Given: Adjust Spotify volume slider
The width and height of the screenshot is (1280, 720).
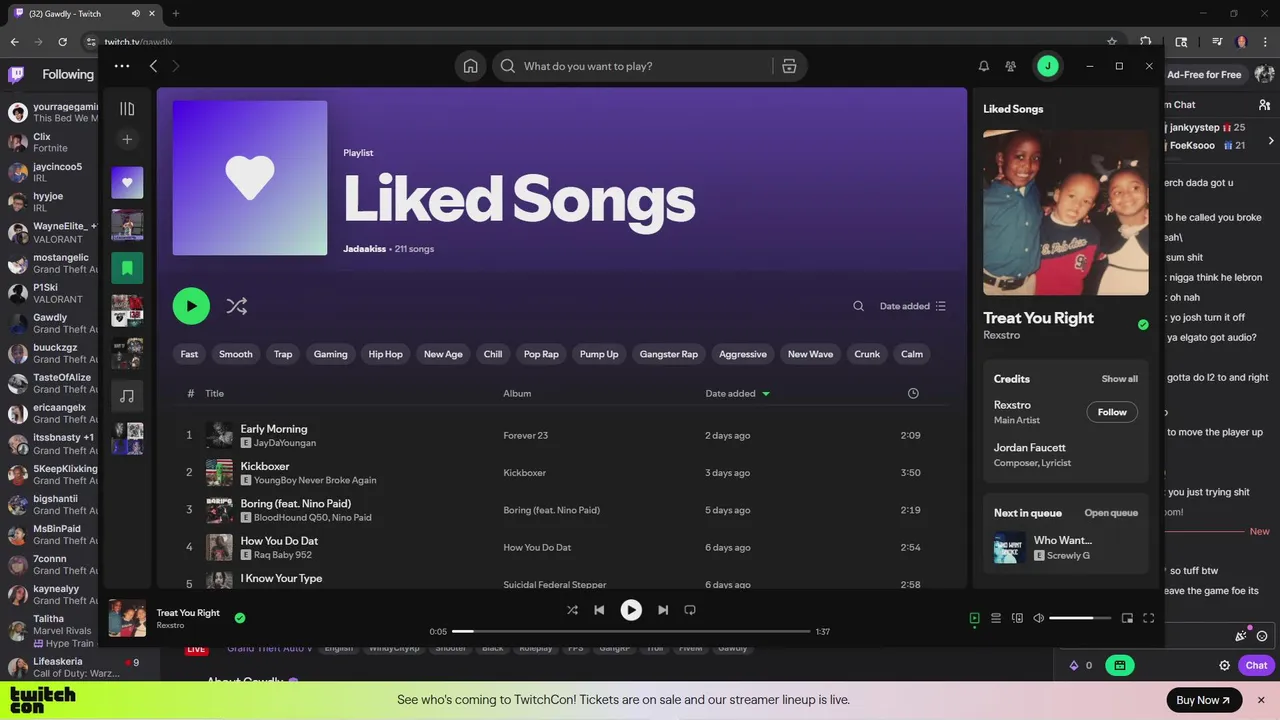Looking at the screenshot, I should click(x=1080, y=618).
